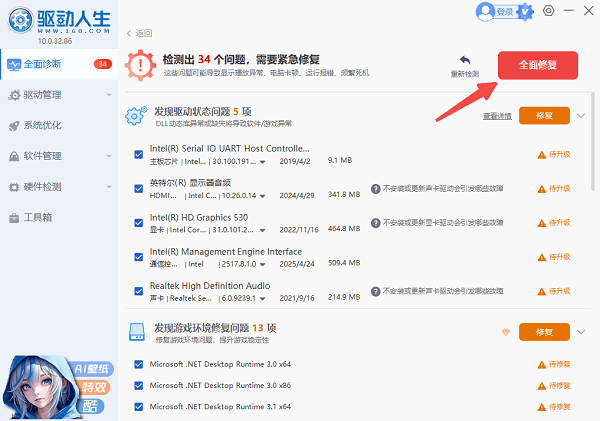The height and width of the screenshot is (421, 600).
Task: Toggle the Intel(R) HD Graphics 530 checkbox
Action: pos(139,223)
